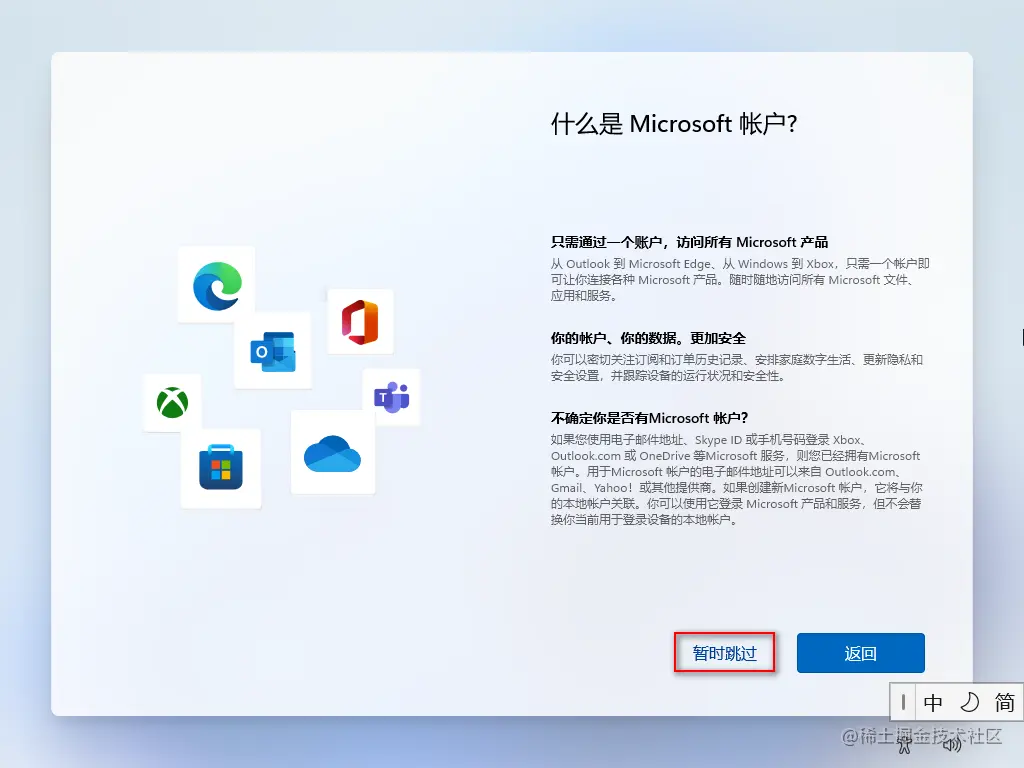Click the heading 不确定你是否有Microsoft 帐户?
This screenshot has height=768, width=1024.
pyautogui.click(x=649, y=418)
